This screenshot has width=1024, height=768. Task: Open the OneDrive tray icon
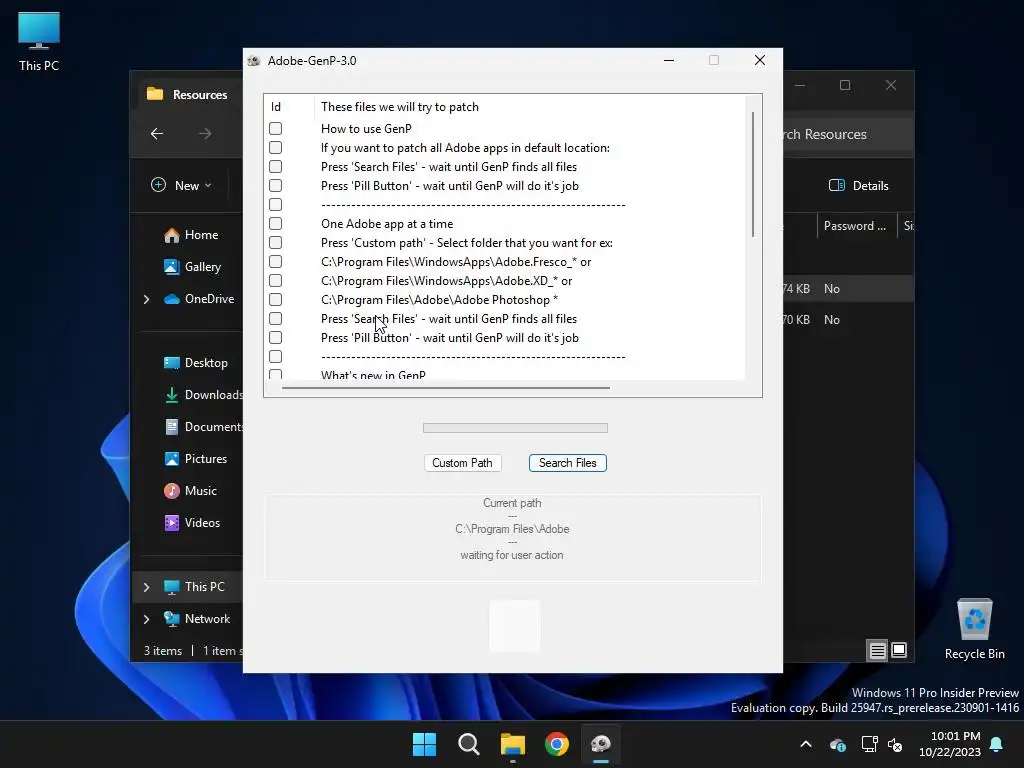click(x=838, y=744)
